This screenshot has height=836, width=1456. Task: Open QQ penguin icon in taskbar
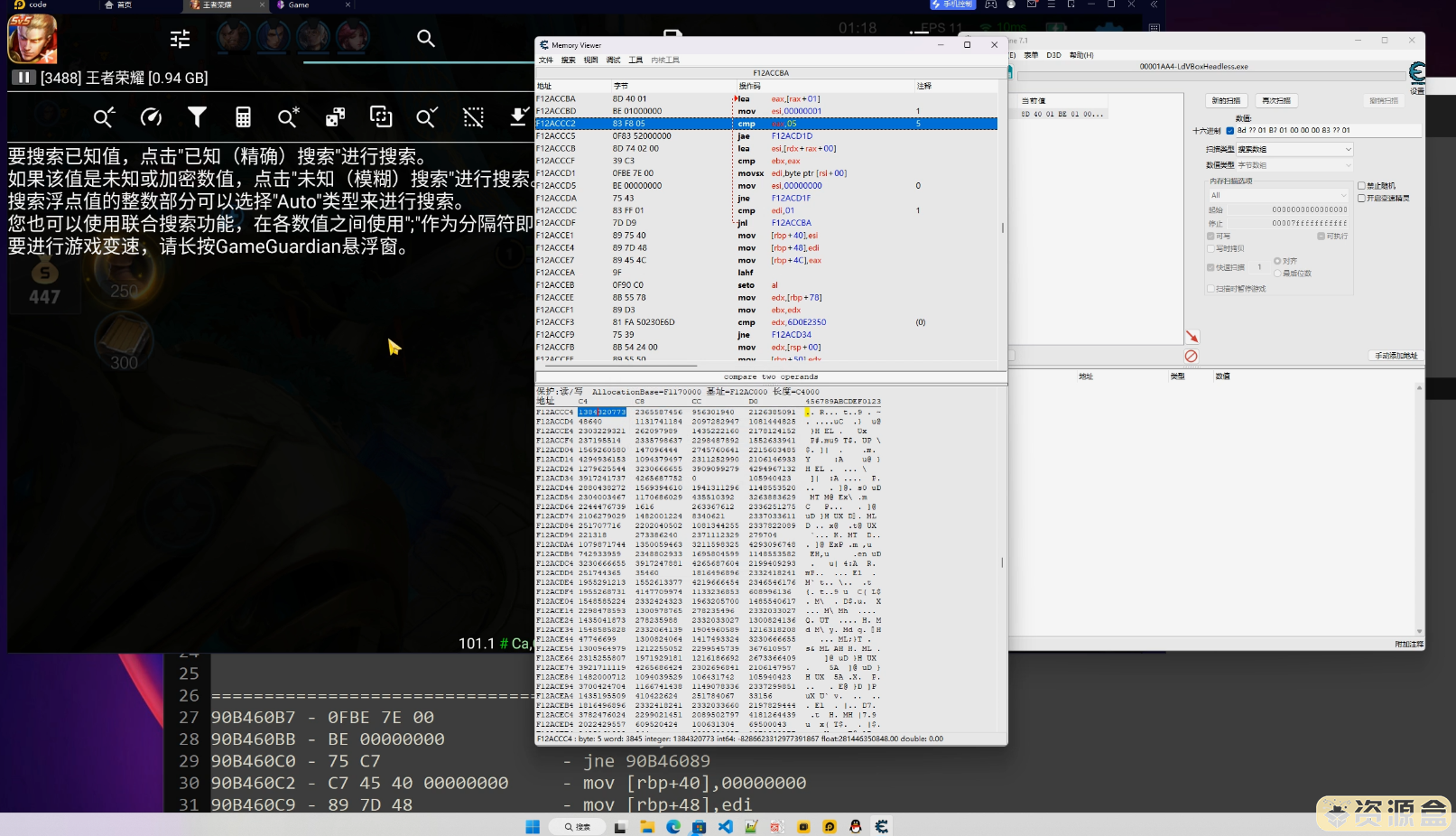(x=856, y=826)
